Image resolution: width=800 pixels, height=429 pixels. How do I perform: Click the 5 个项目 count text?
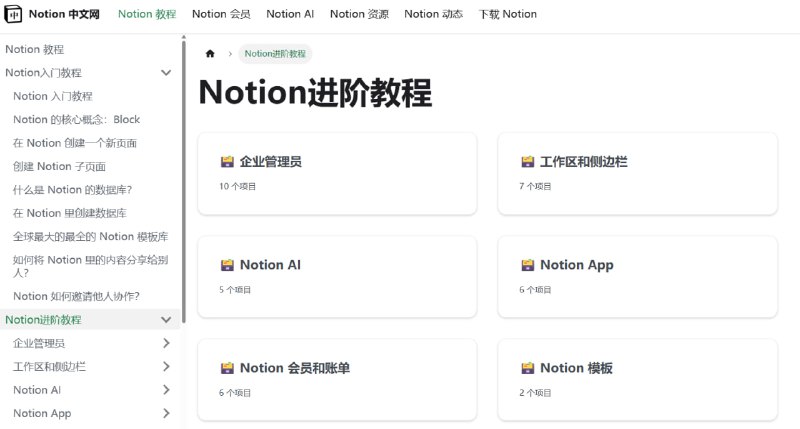(x=235, y=289)
